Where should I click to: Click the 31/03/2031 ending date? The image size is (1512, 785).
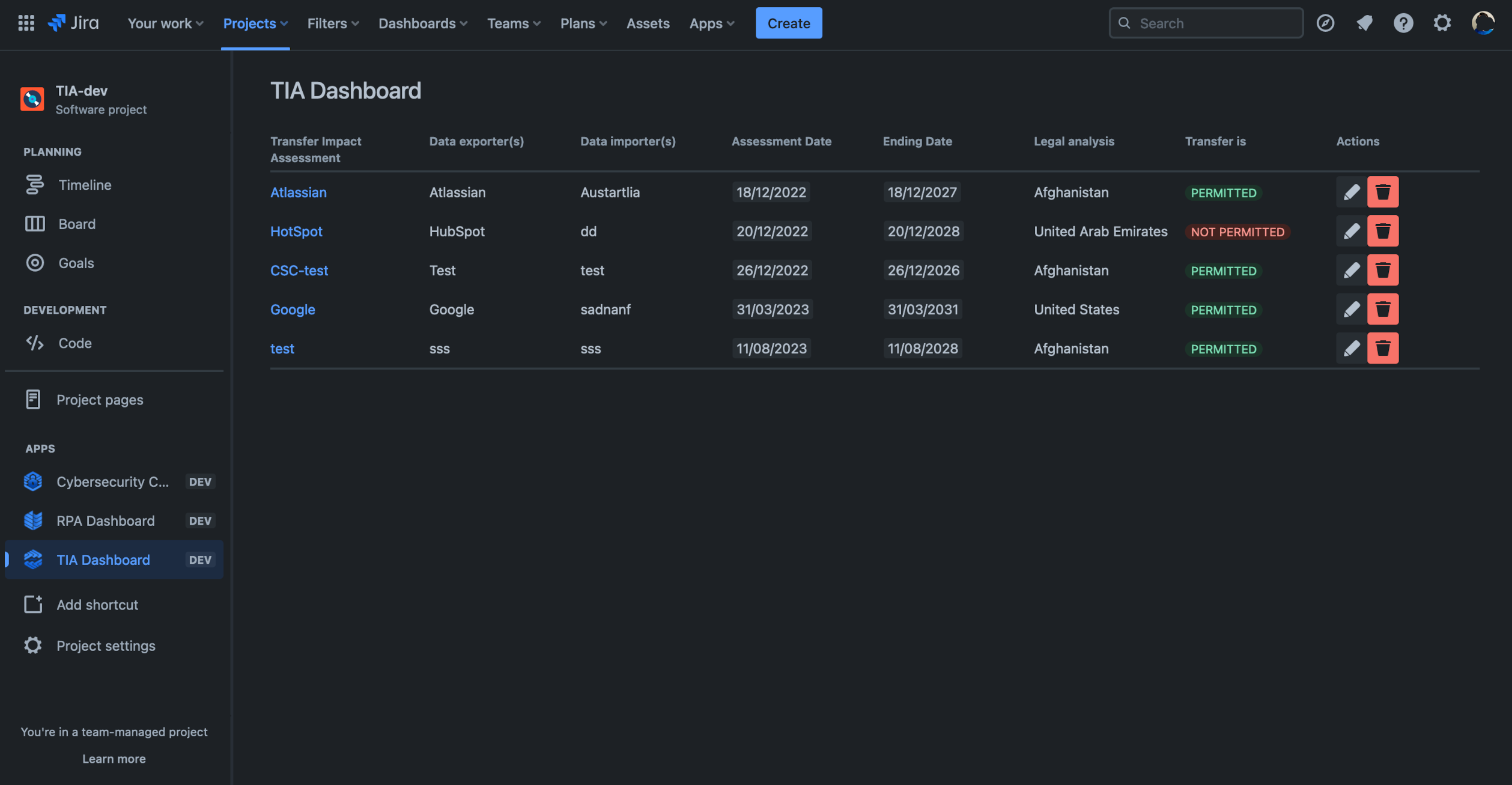pyautogui.click(x=923, y=309)
